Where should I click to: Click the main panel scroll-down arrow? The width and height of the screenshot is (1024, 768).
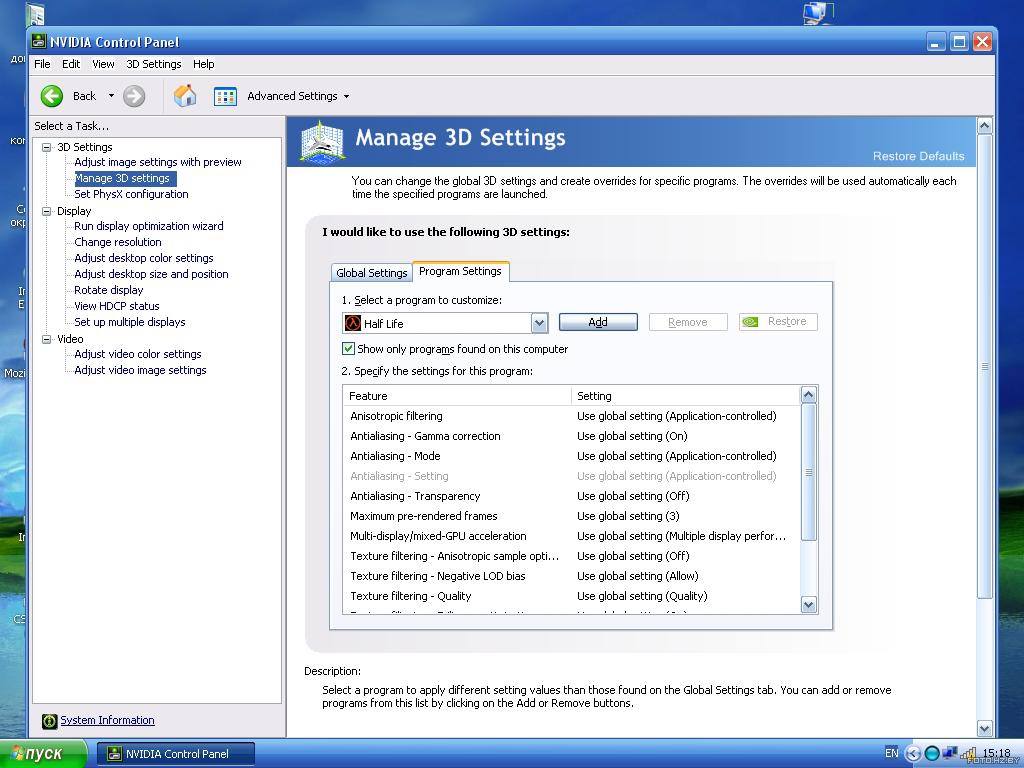point(984,728)
